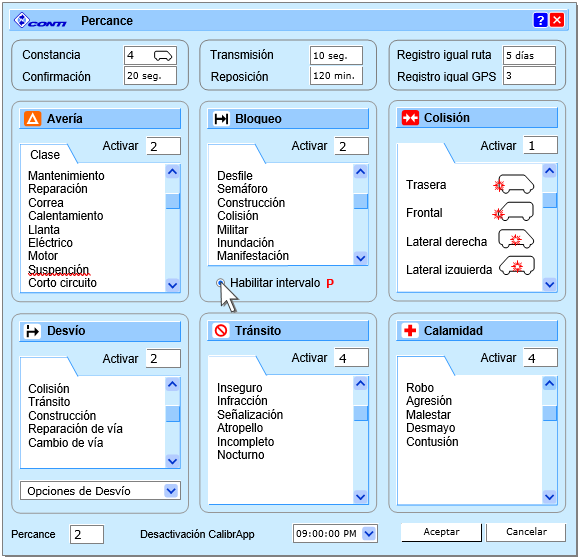The width and height of the screenshot is (579, 558).
Task: Click the orange Avería warning triangle icon
Action: (32, 119)
